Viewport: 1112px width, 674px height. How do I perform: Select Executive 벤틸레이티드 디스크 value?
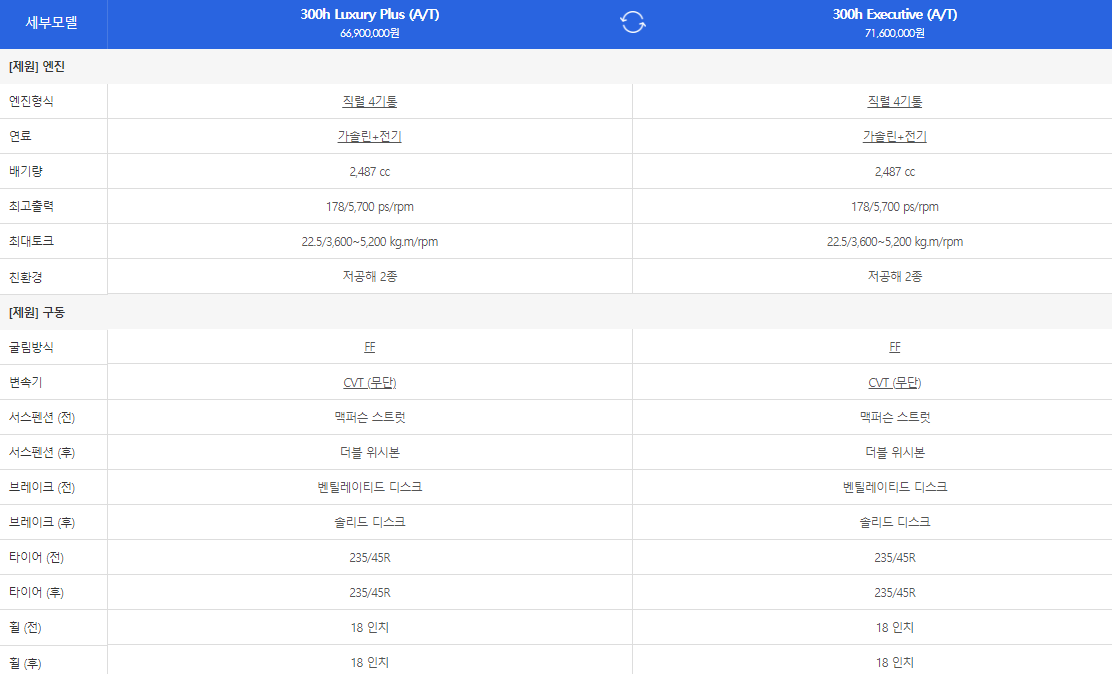(894, 487)
